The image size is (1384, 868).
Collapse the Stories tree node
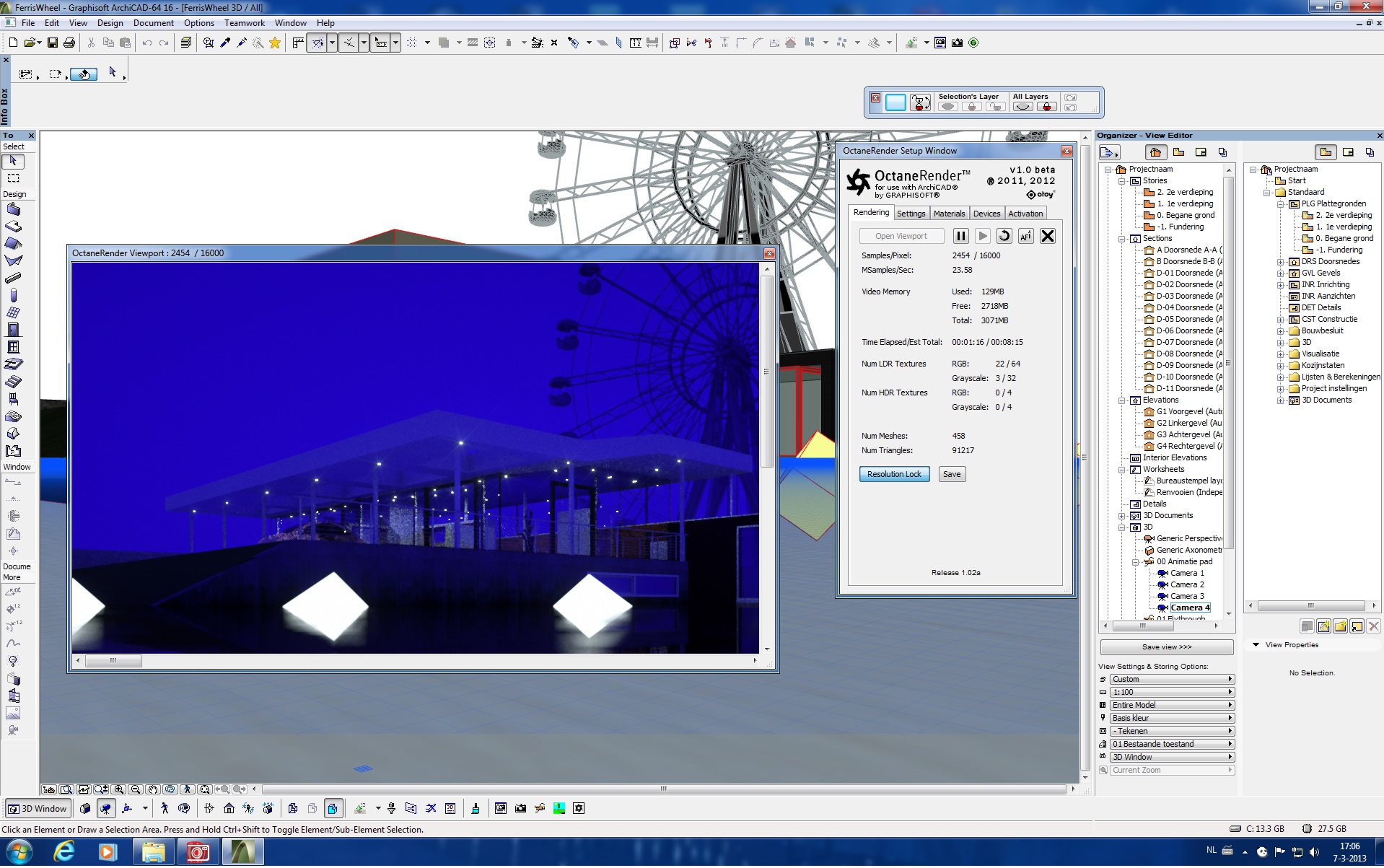pyautogui.click(x=1122, y=181)
